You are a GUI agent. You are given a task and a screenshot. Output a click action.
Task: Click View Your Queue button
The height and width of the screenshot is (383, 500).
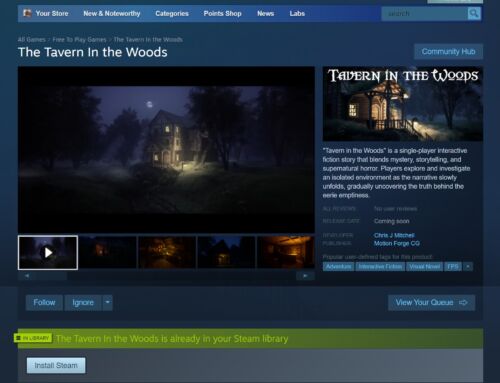tap(431, 302)
